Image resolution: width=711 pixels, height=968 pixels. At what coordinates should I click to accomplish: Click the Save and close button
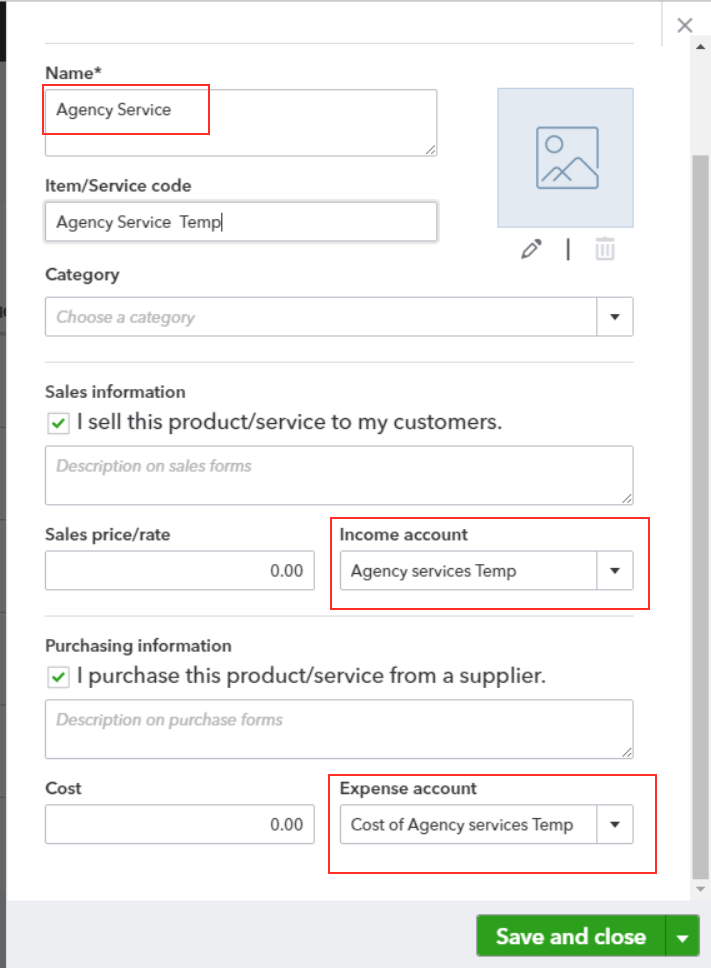click(x=571, y=937)
